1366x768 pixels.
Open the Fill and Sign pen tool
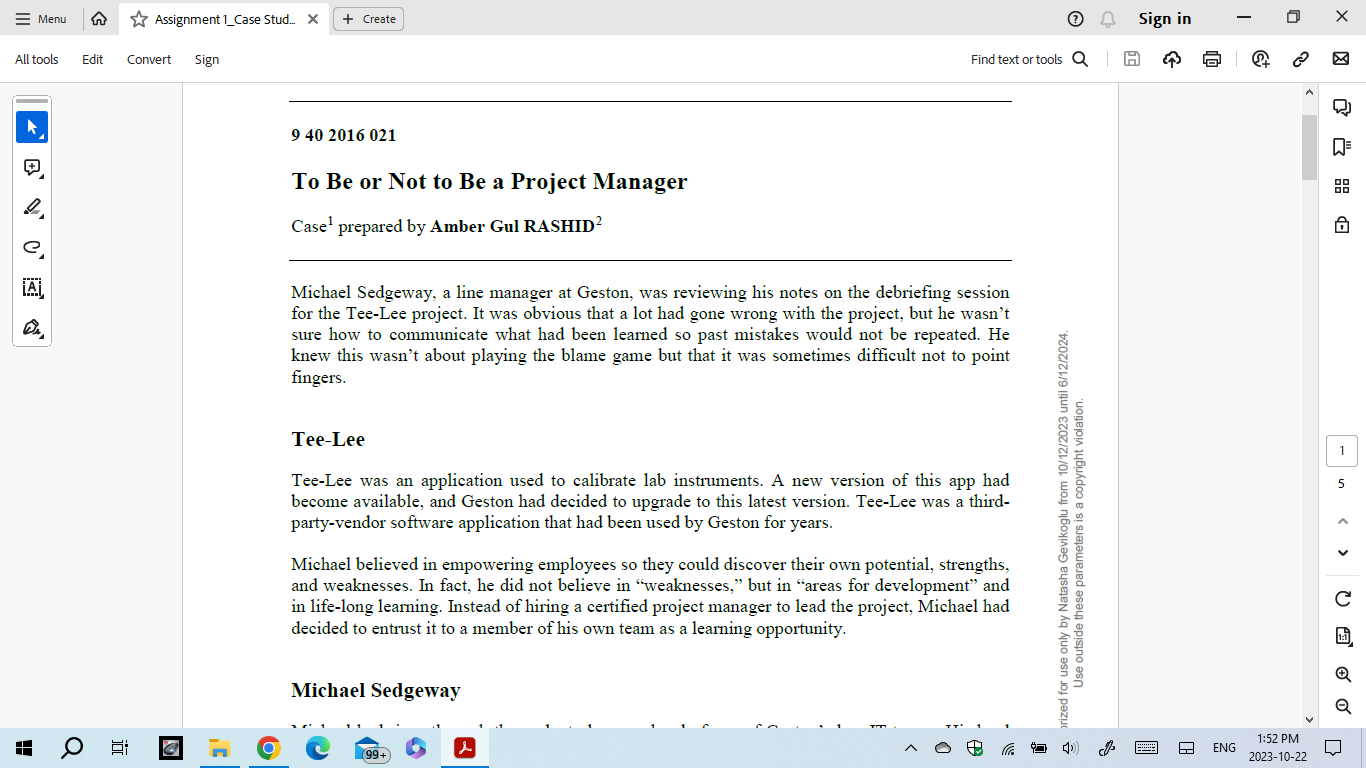pyautogui.click(x=31, y=327)
